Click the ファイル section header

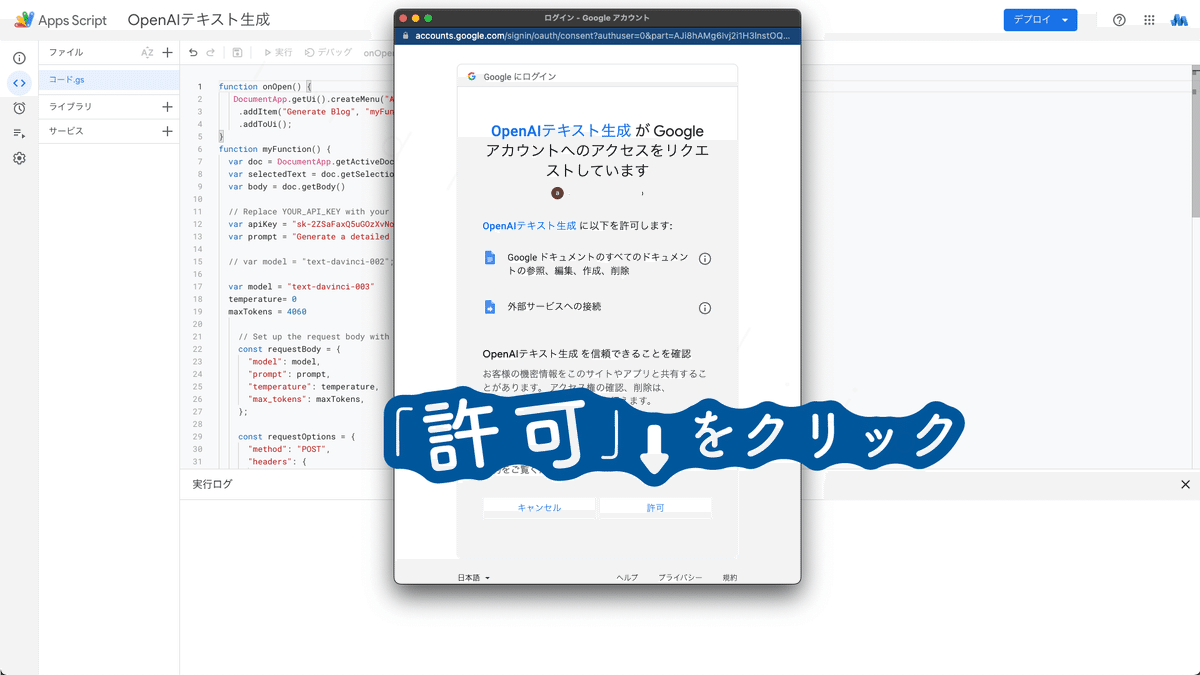(66, 52)
